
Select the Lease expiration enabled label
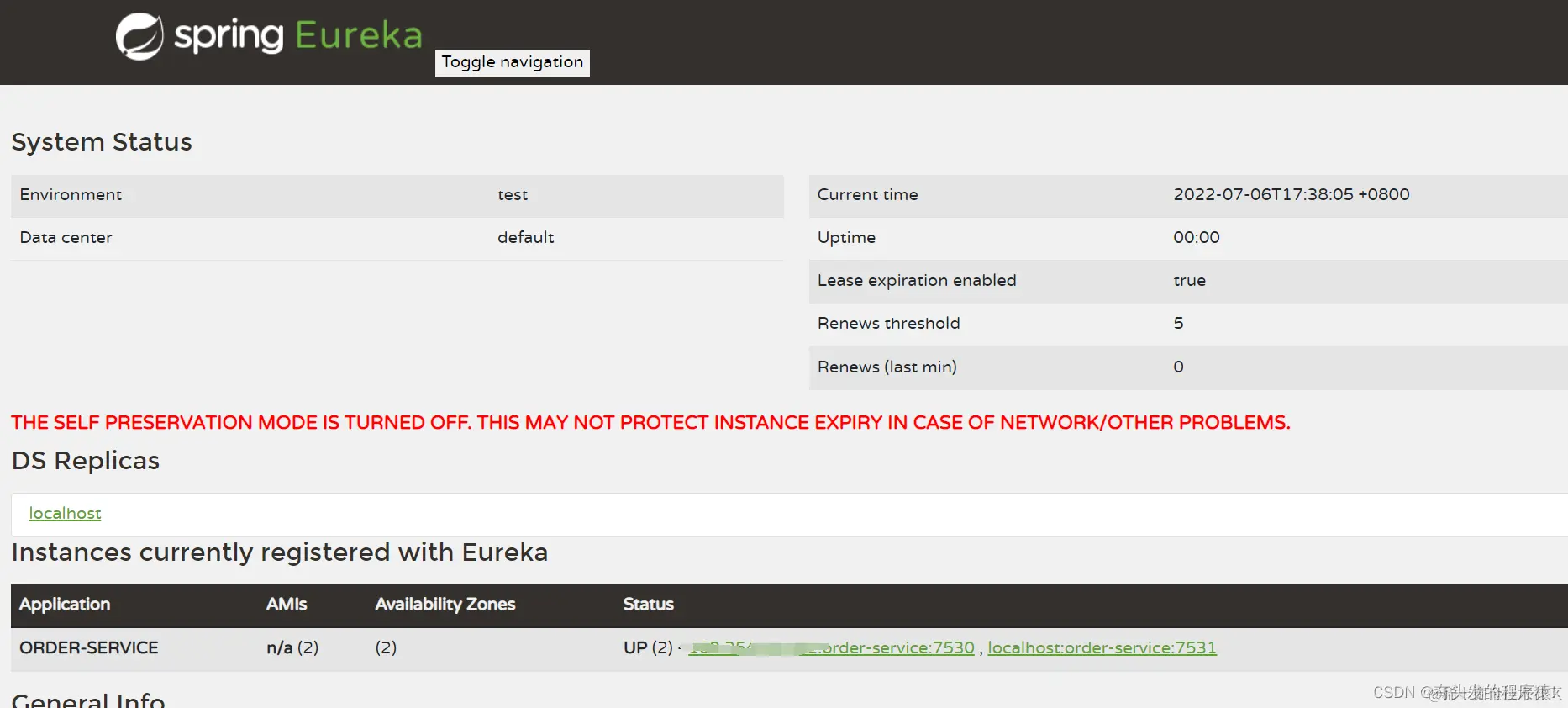point(917,280)
